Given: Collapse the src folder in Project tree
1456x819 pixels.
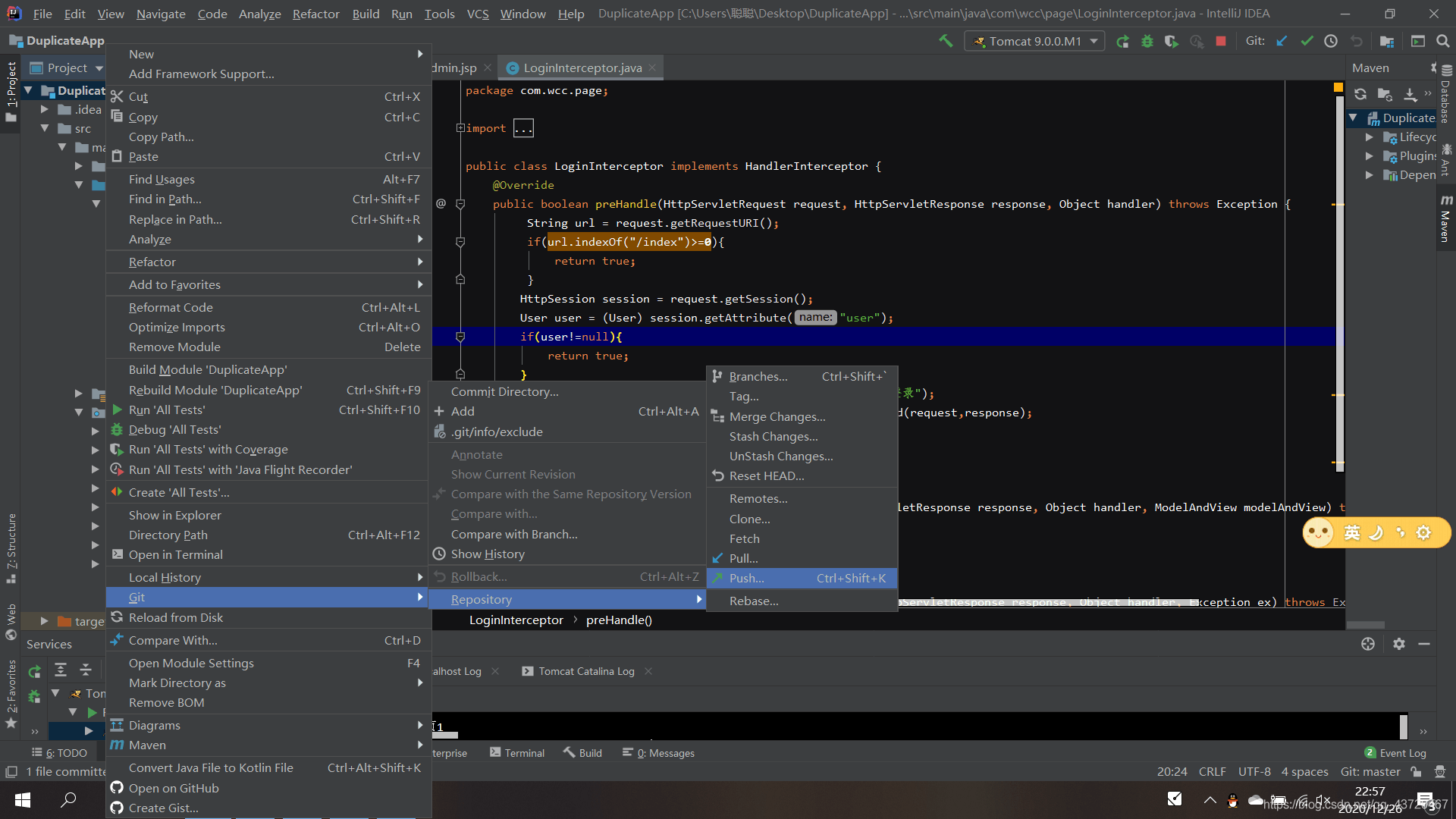Looking at the screenshot, I should (44, 128).
